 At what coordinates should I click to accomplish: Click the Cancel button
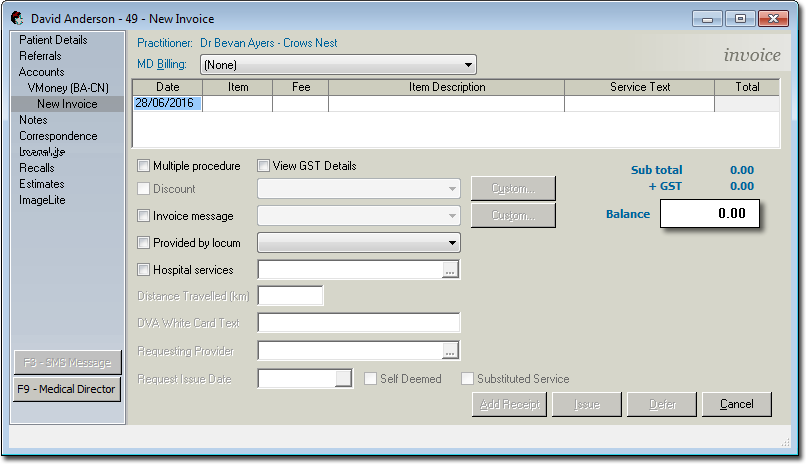pyautogui.click(x=736, y=404)
